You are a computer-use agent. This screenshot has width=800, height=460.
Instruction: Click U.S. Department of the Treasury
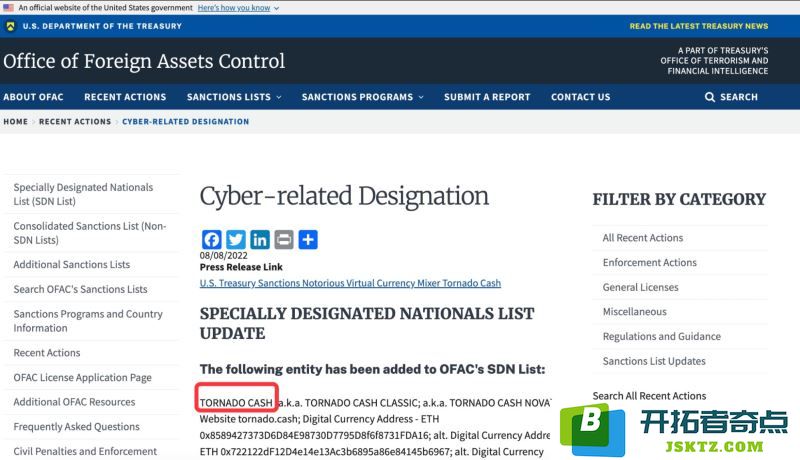point(102,26)
